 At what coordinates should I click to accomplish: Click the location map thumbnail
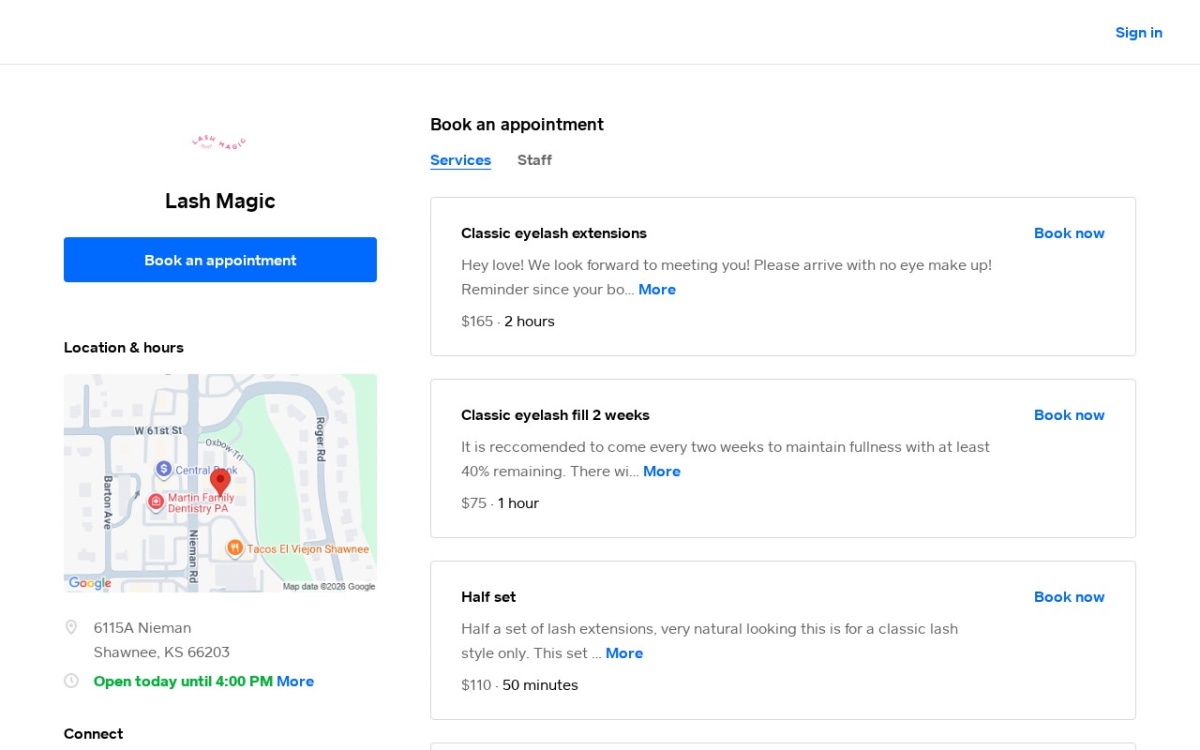220,483
